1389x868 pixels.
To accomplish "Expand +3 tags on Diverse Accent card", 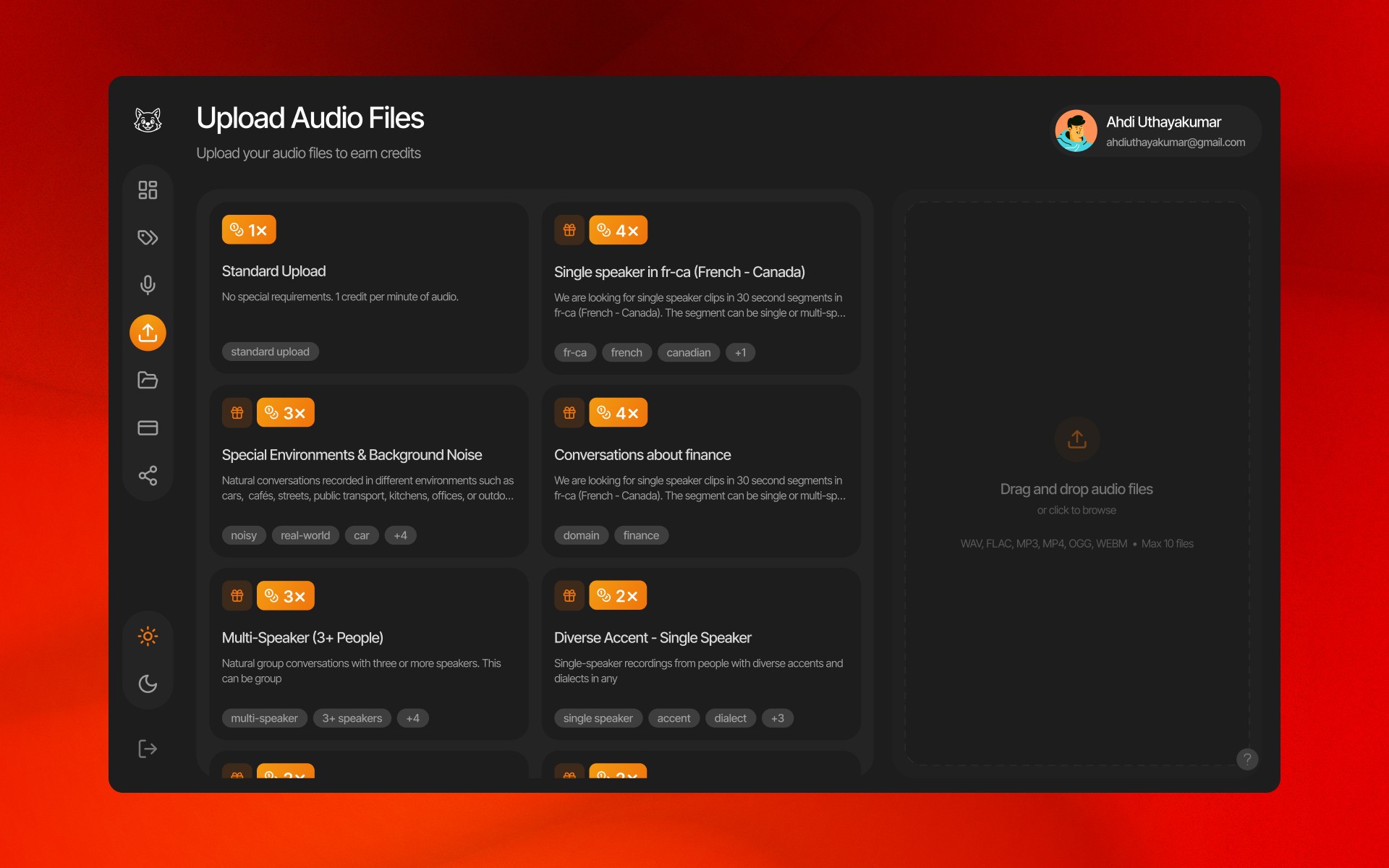I will (777, 719).
